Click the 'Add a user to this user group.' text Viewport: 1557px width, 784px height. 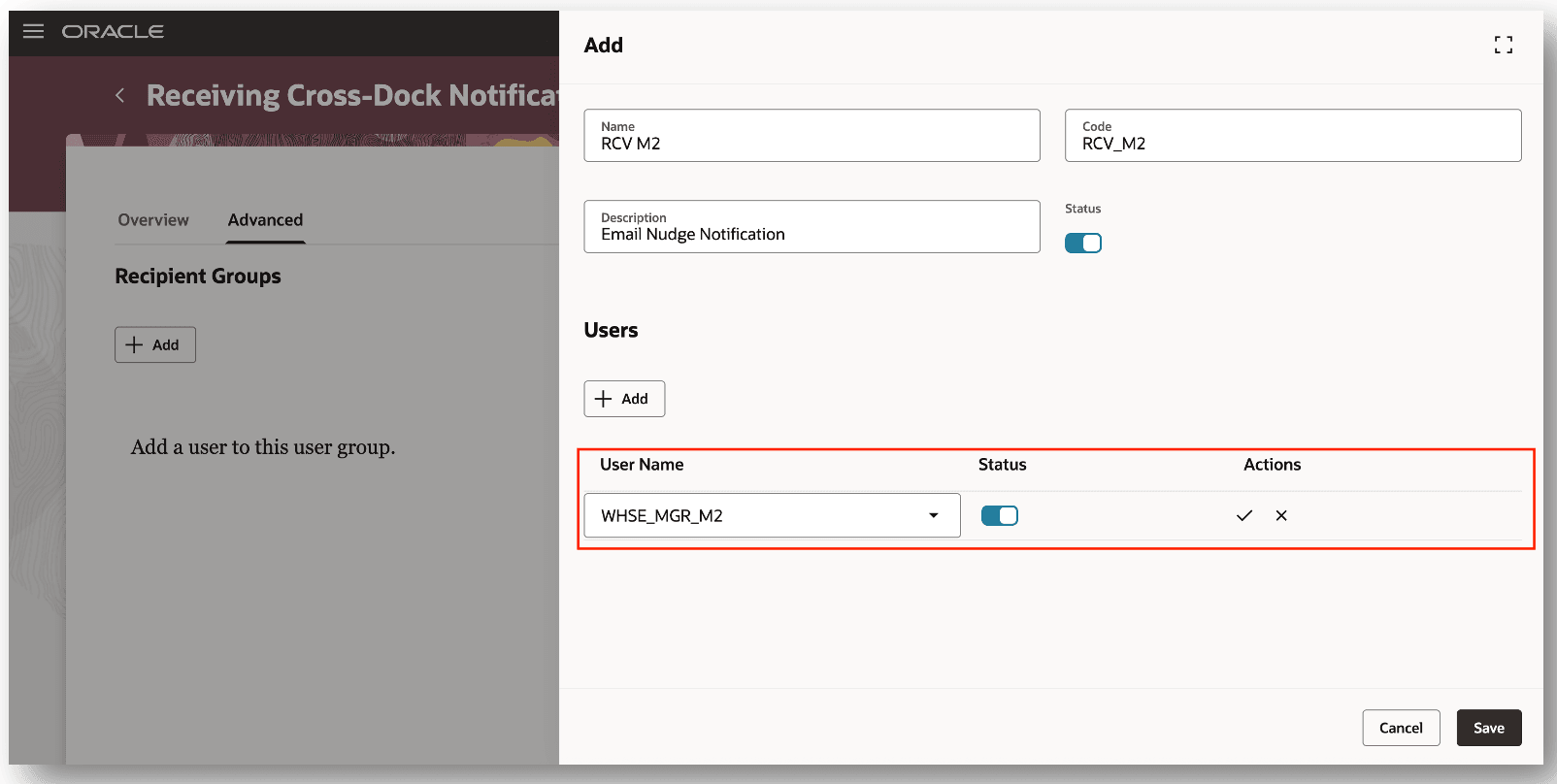pos(263,447)
